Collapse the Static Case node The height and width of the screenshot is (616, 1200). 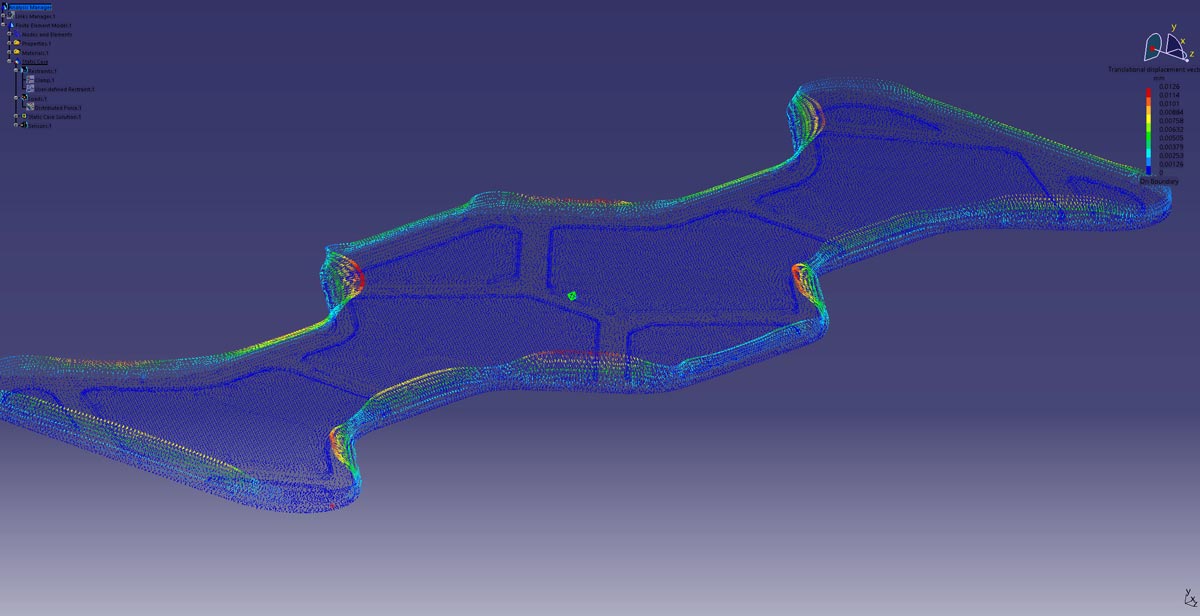[9, 61]
